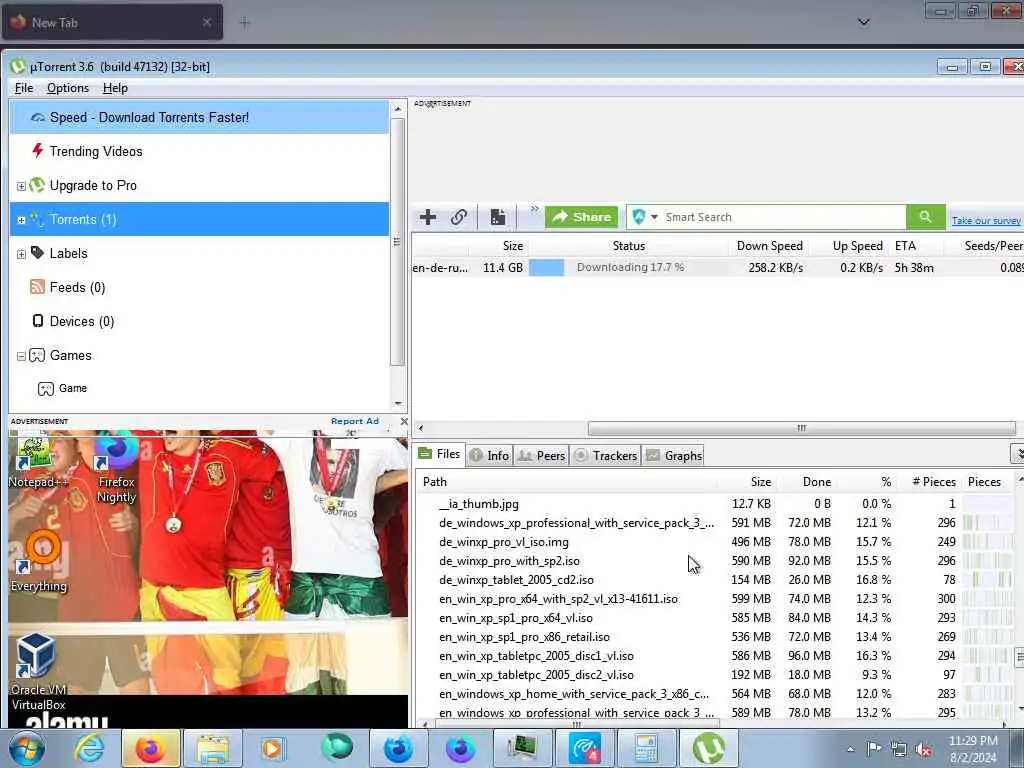Expand the Torrents (1) tree node
This screenshot has width=1024, height=768.
click(21, 220)
